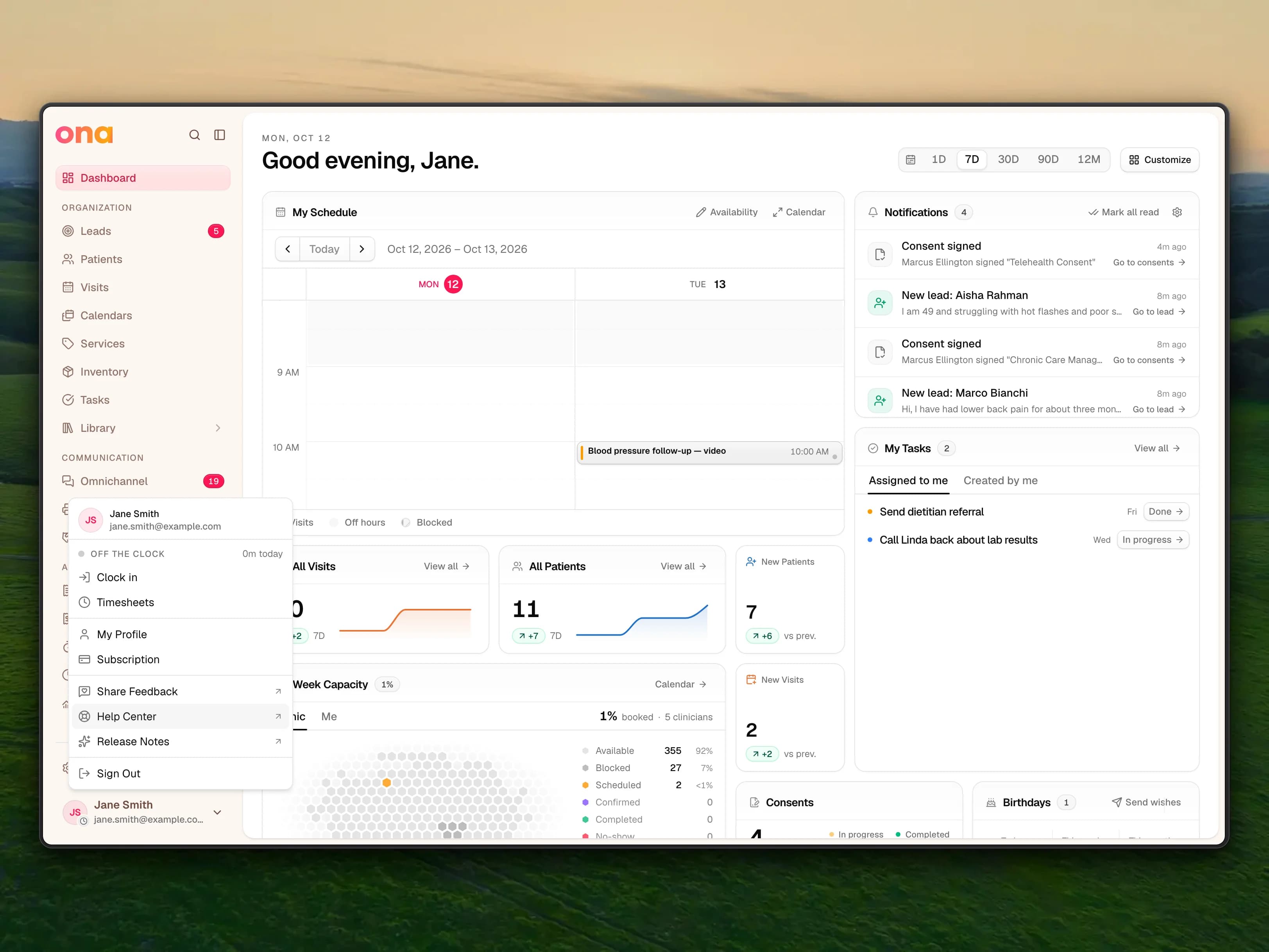The height and width of the screenshot is (952, 1269).
Task: Open Share Feedback from user menu
Action: pos(181,692)
